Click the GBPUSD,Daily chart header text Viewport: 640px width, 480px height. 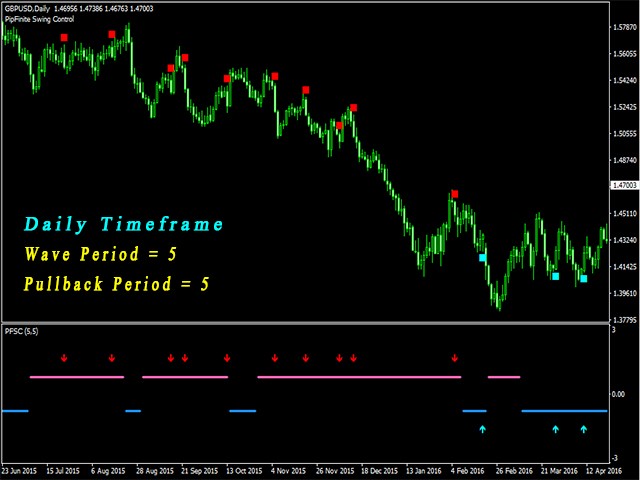(28, 9)
